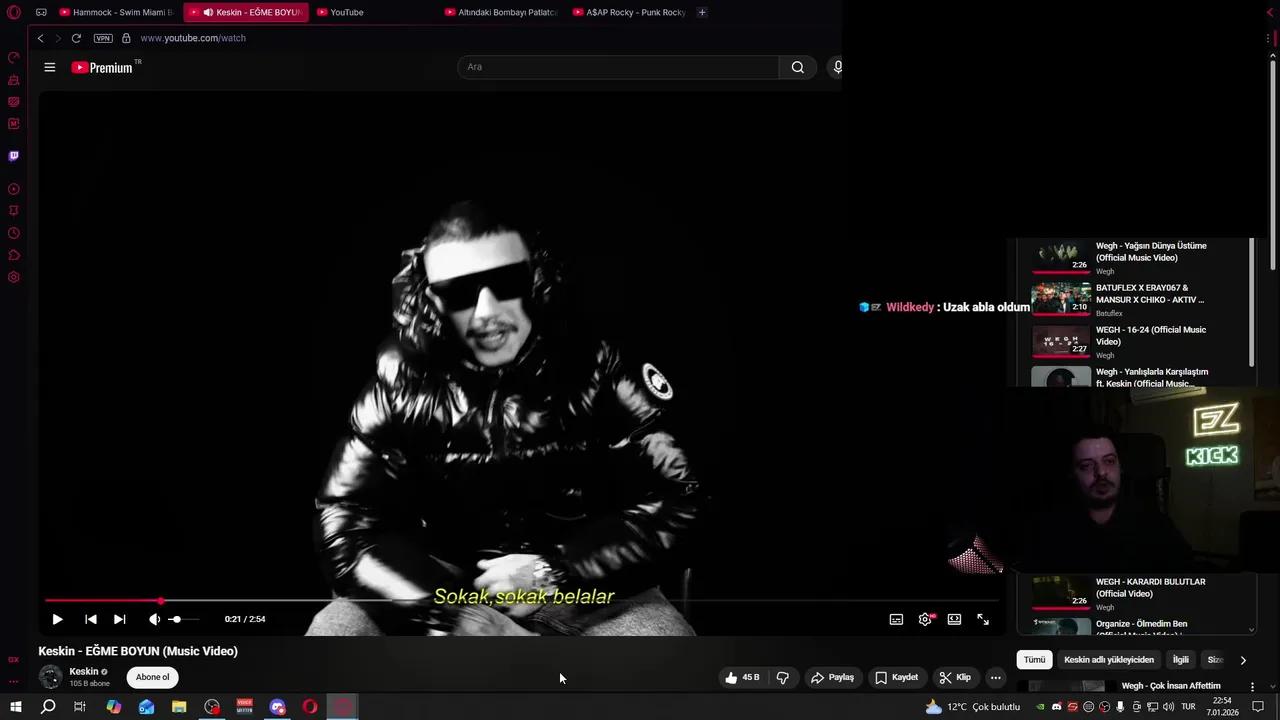The image size is (1280, 720).
Task: Click the address bar URL
Action: point(193,38)
